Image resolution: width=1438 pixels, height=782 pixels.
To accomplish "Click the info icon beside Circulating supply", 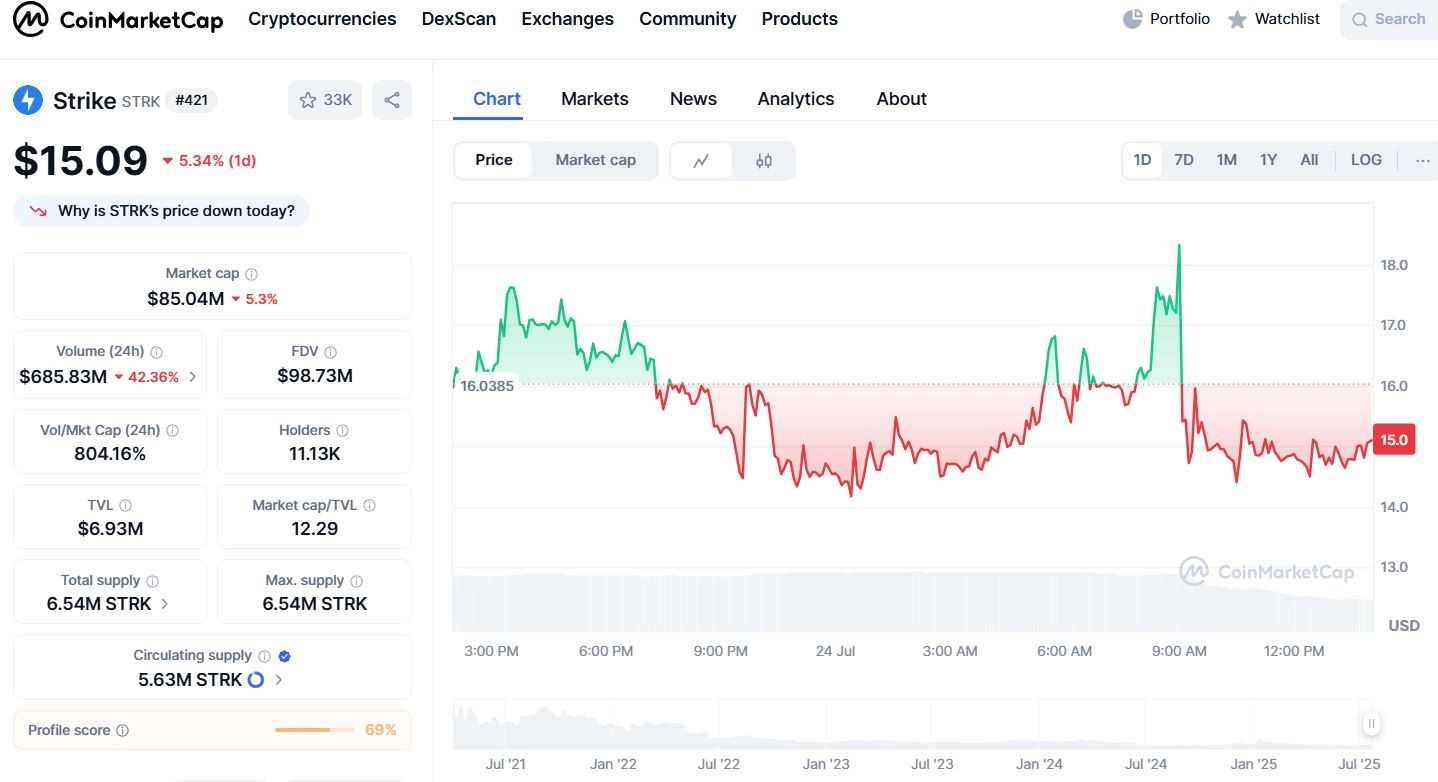I will pos(265,656).
